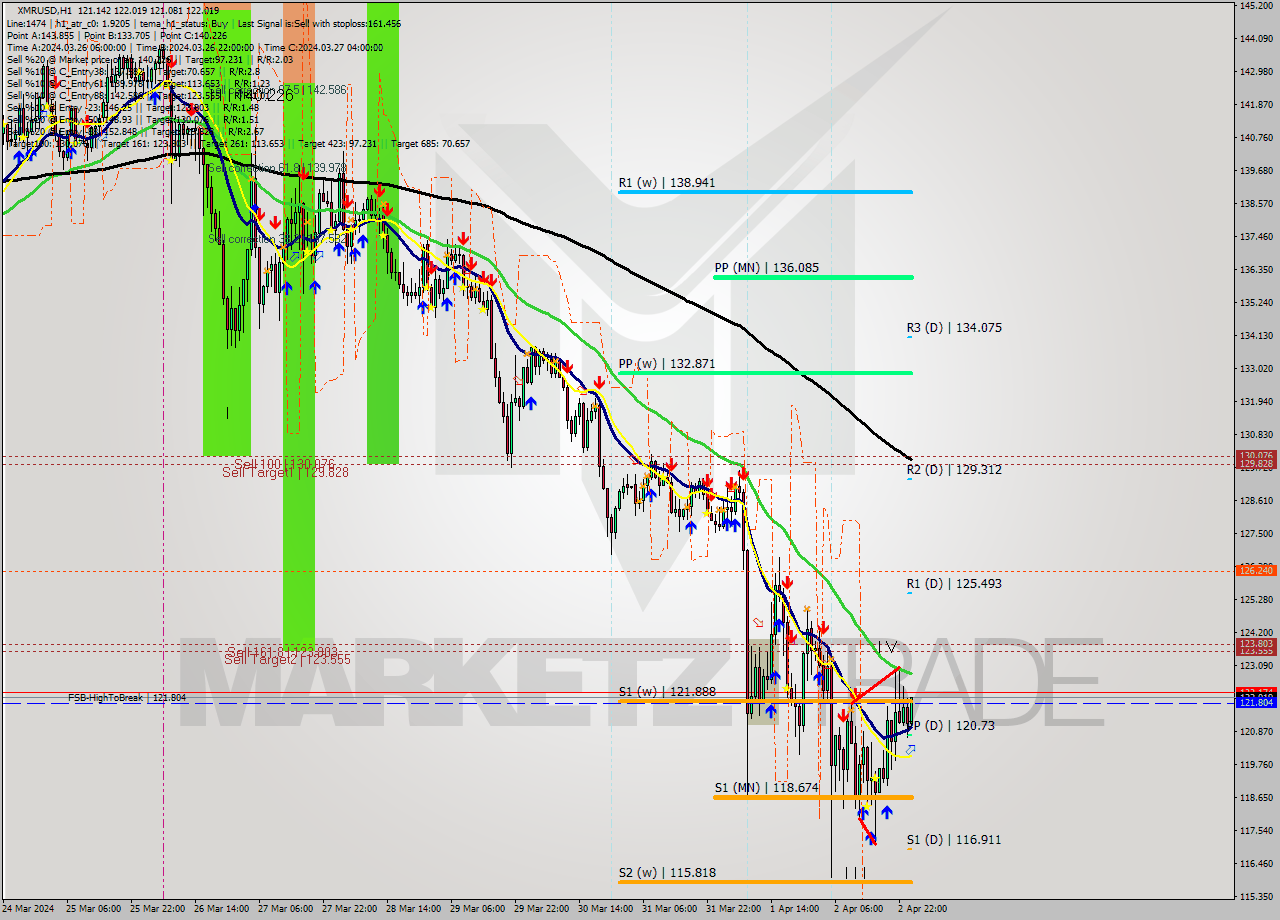Click the blue 121.804 price tag
This screenshot has height=920, width=1280.
click(x=1256, y=703)
